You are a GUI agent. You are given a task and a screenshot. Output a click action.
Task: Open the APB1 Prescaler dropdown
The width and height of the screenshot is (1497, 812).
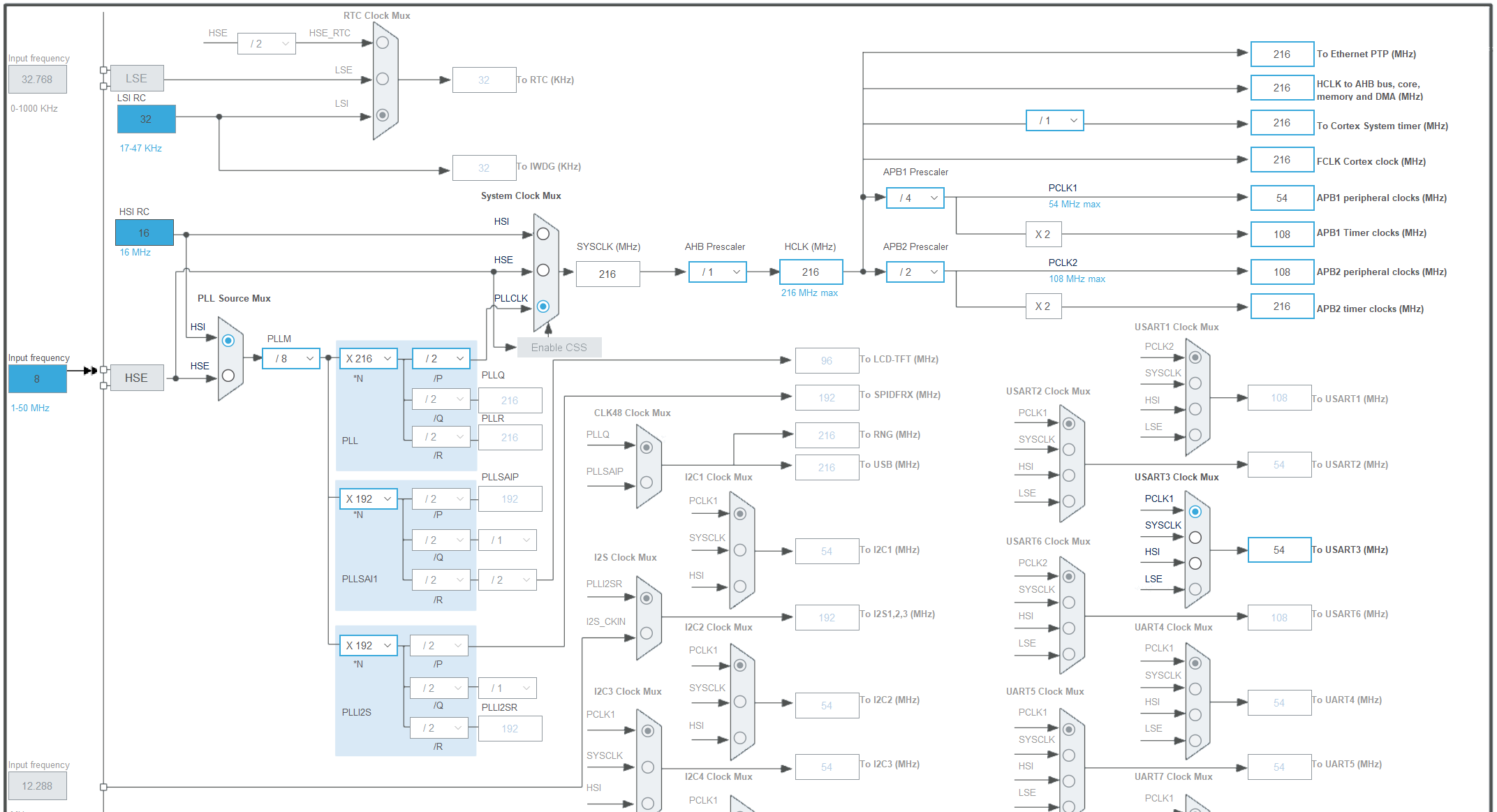pos(915,198)
